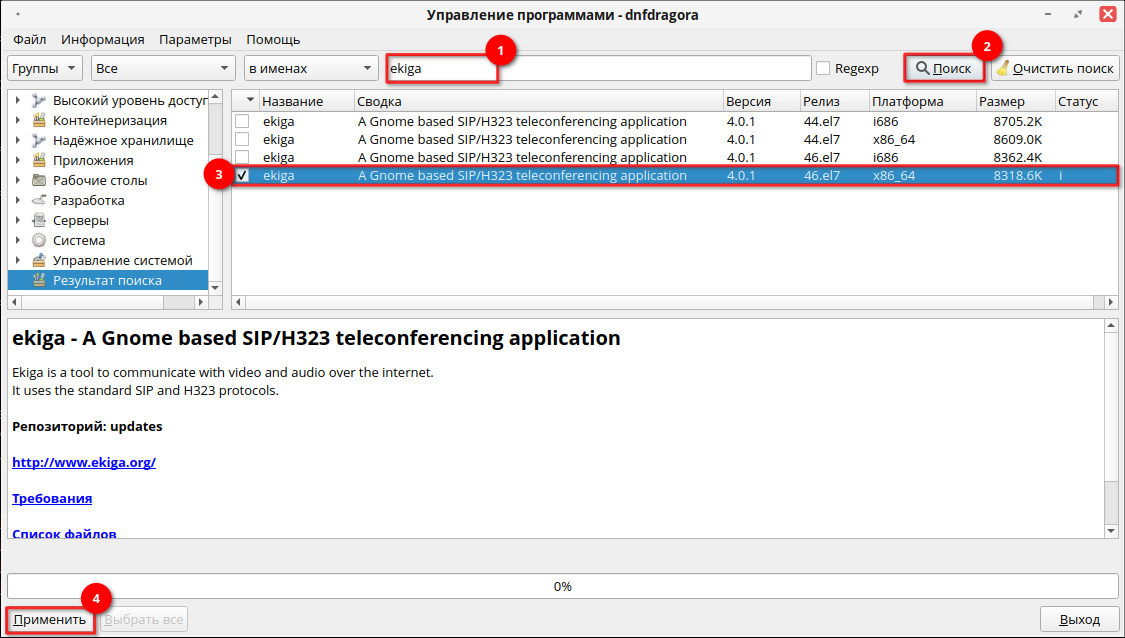Expand the Контейнеризация group
The height and width of the screenshot is (638, 1125).
pyautogui.click(x=18, y=121)
